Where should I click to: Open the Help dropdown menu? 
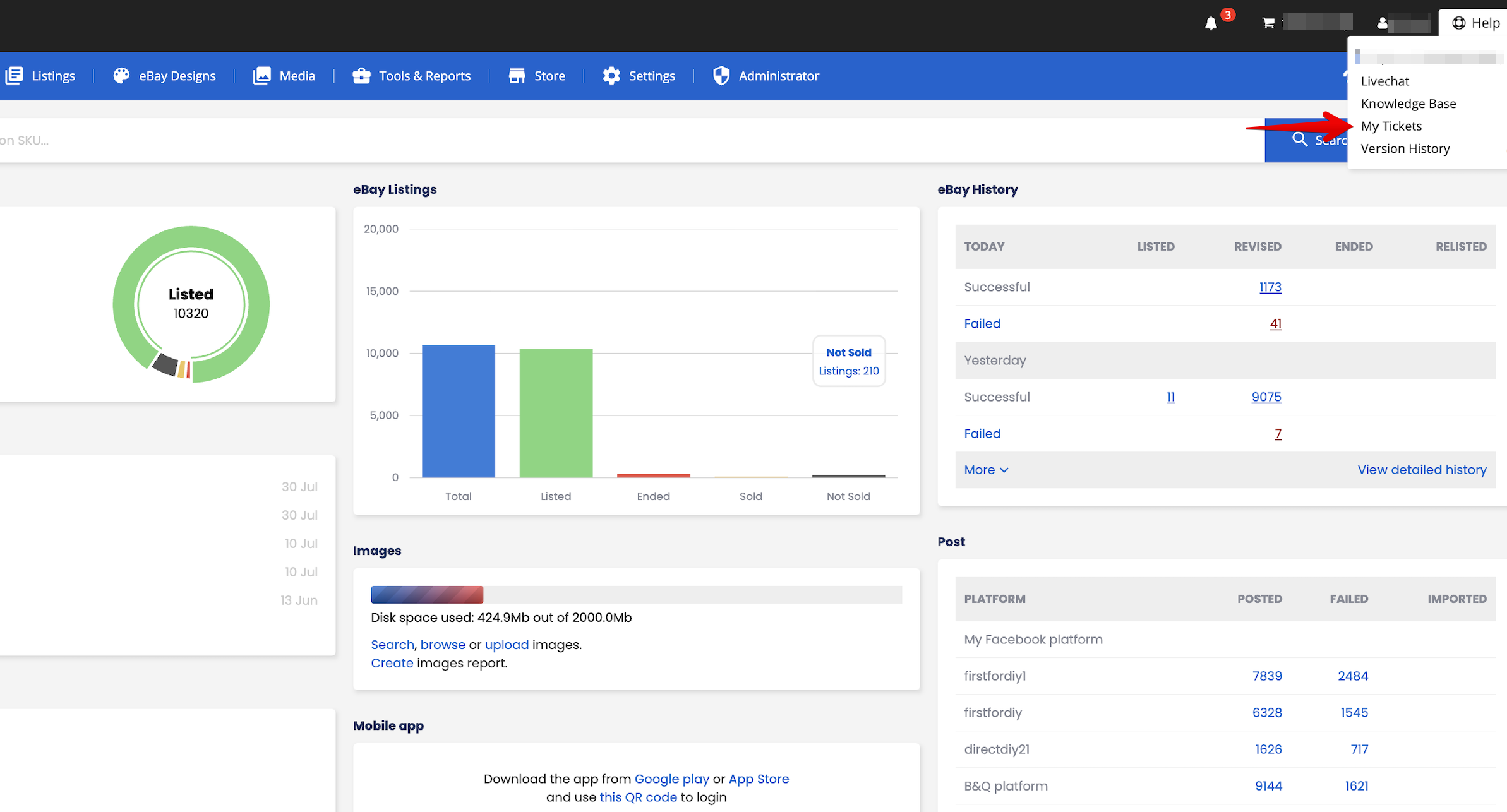pyautogui.click(x=1475, y=23)
